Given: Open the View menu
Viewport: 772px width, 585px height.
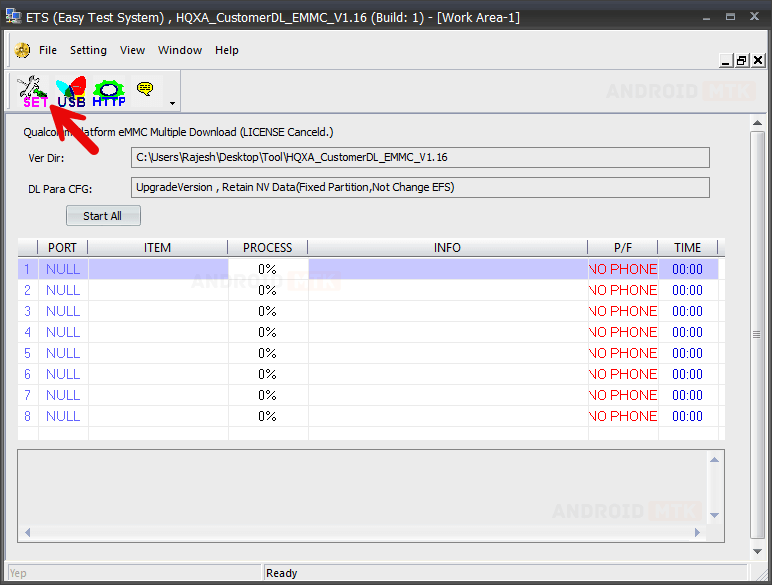Looking at the screenshot, I should tap(132, 50).
